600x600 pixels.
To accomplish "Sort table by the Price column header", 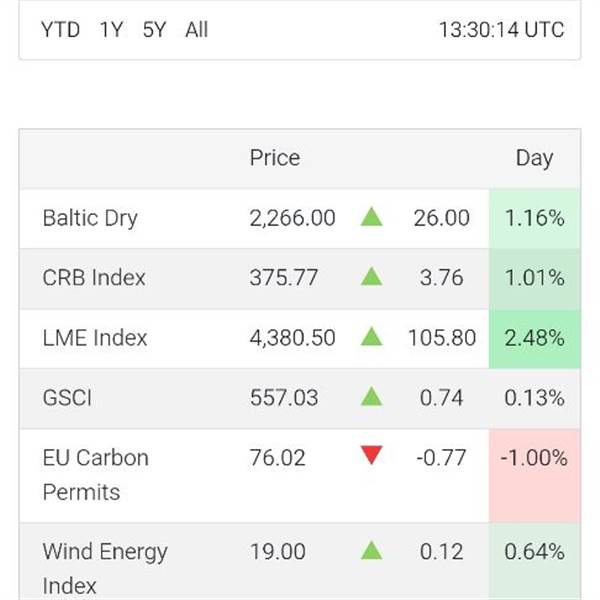I will point(275,158).
